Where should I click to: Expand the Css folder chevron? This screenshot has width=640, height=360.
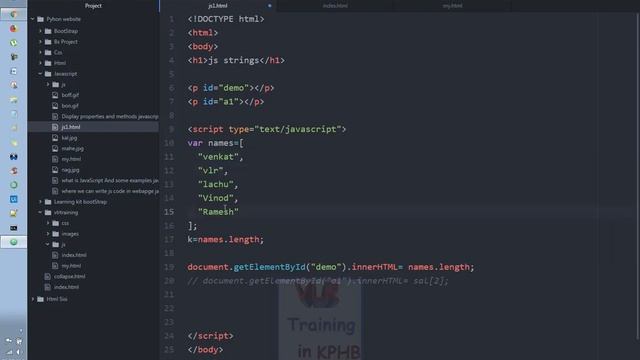pyautogui.click(x=40, y=52)
